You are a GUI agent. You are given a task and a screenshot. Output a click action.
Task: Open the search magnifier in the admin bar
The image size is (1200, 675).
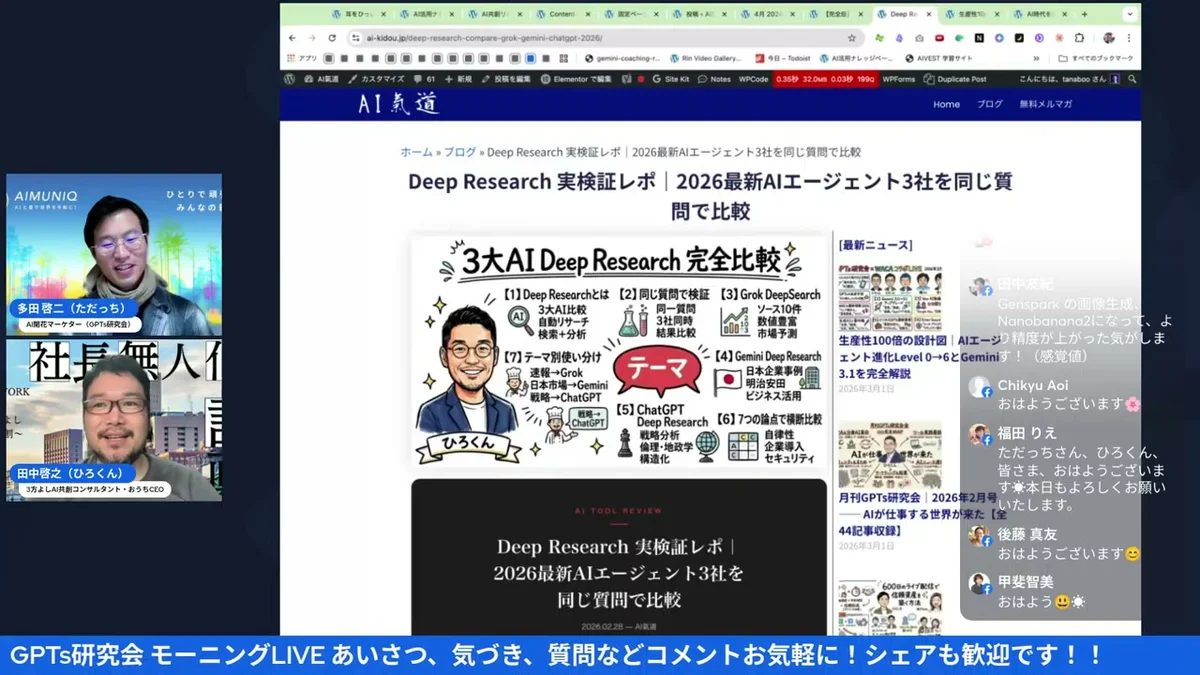tap(1131, 78)
